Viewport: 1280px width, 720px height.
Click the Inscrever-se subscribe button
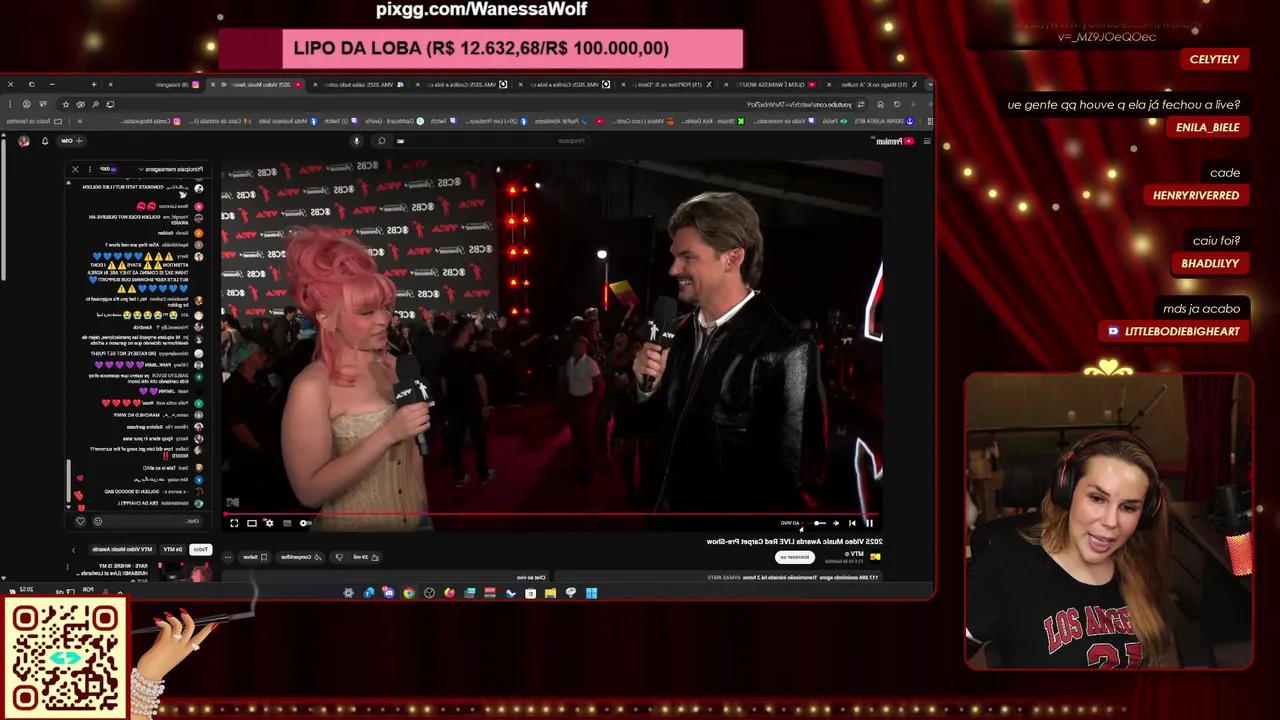click(x=795, y=557)
